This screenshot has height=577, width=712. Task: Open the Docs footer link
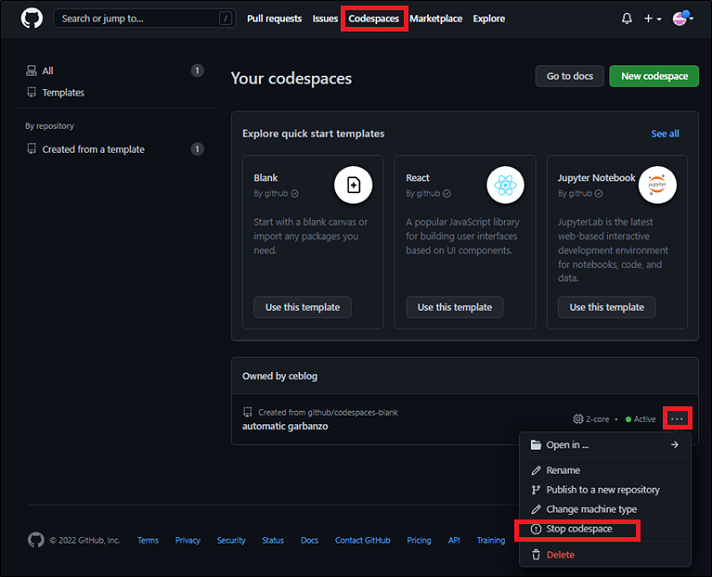(x=309, y=540)
